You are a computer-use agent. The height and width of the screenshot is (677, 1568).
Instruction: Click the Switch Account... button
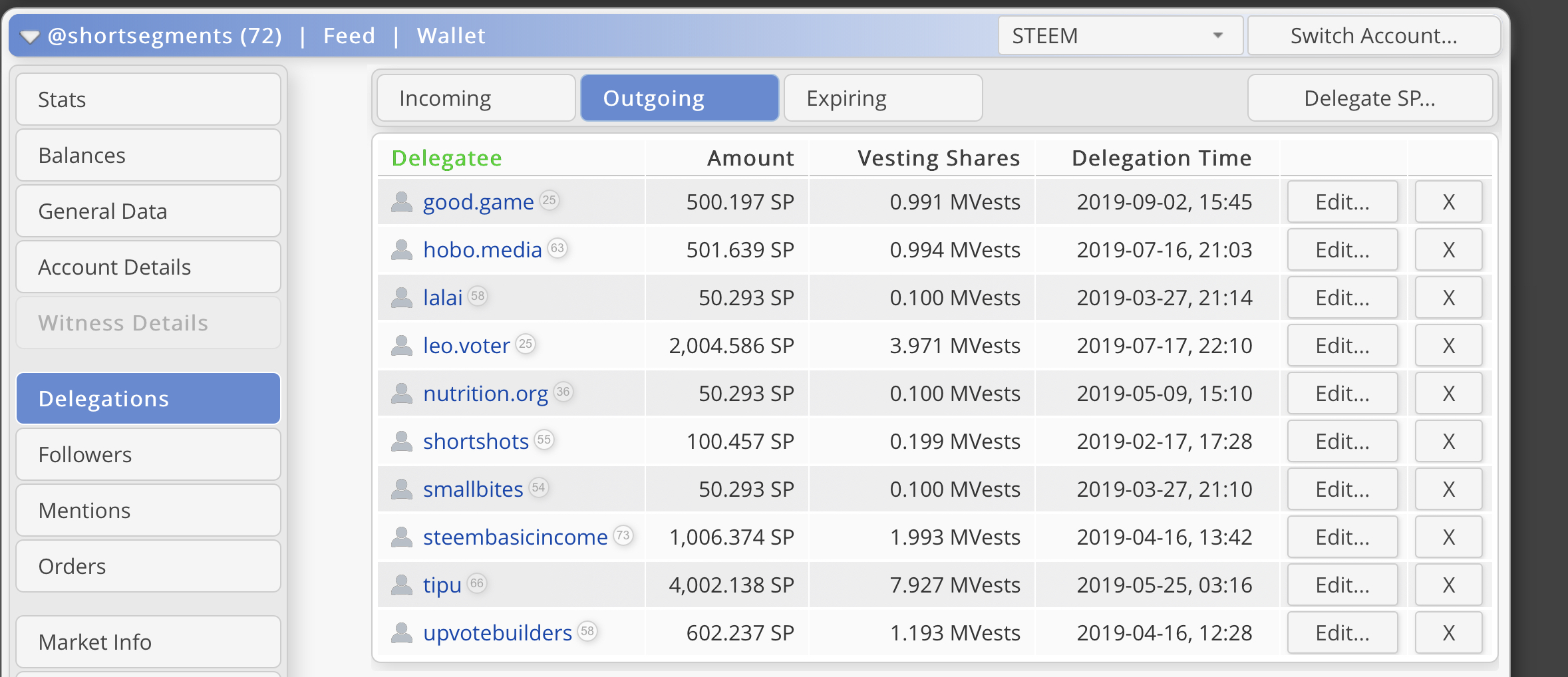click(x=1373, y=35)
